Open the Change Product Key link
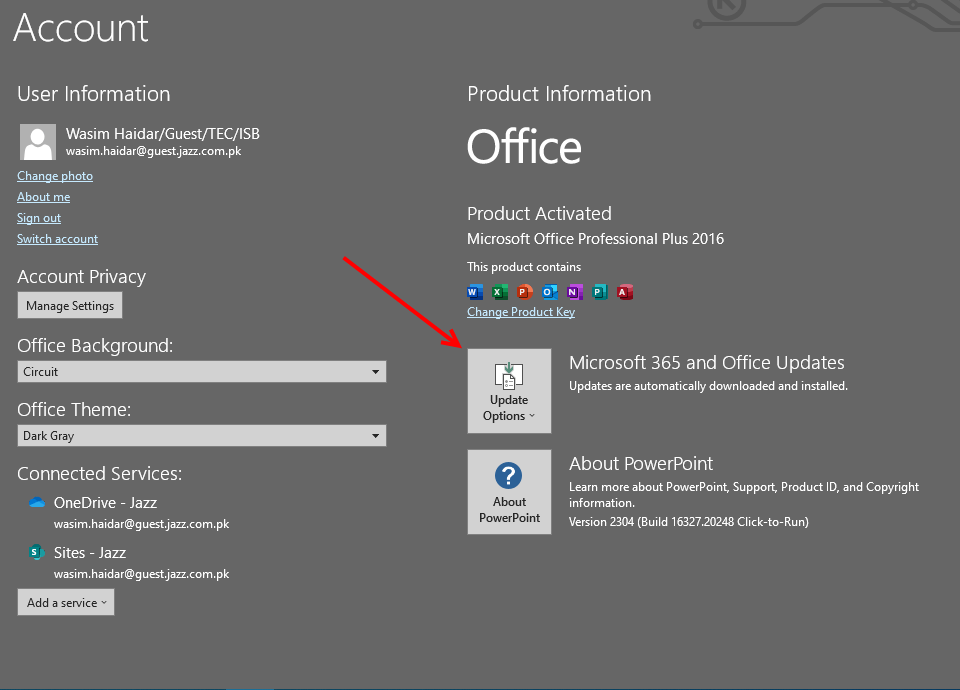This screenshot has height=690, width=960. coord(521,312)
